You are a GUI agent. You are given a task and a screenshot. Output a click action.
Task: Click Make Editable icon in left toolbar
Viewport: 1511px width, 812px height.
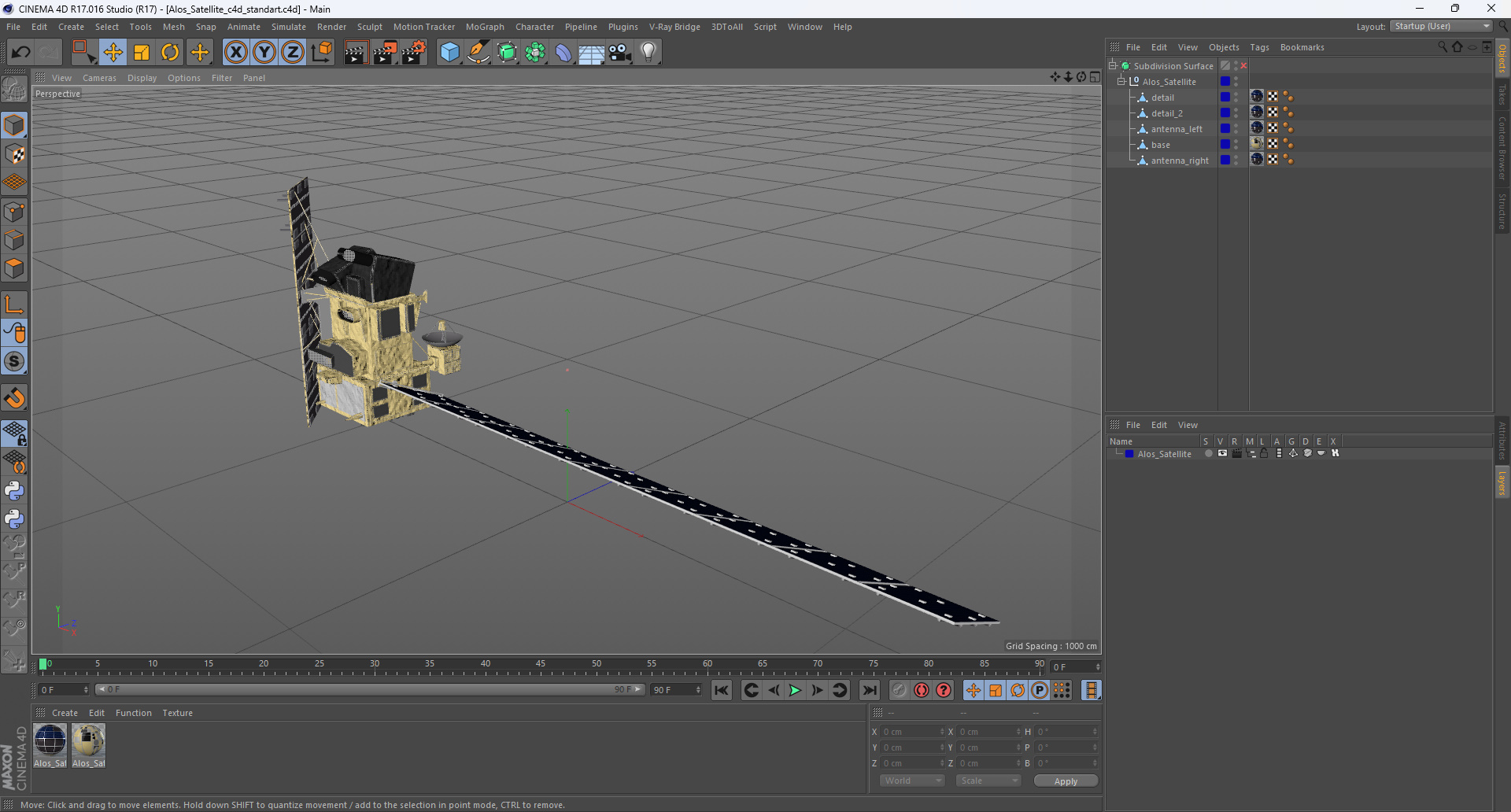point(14,90)
